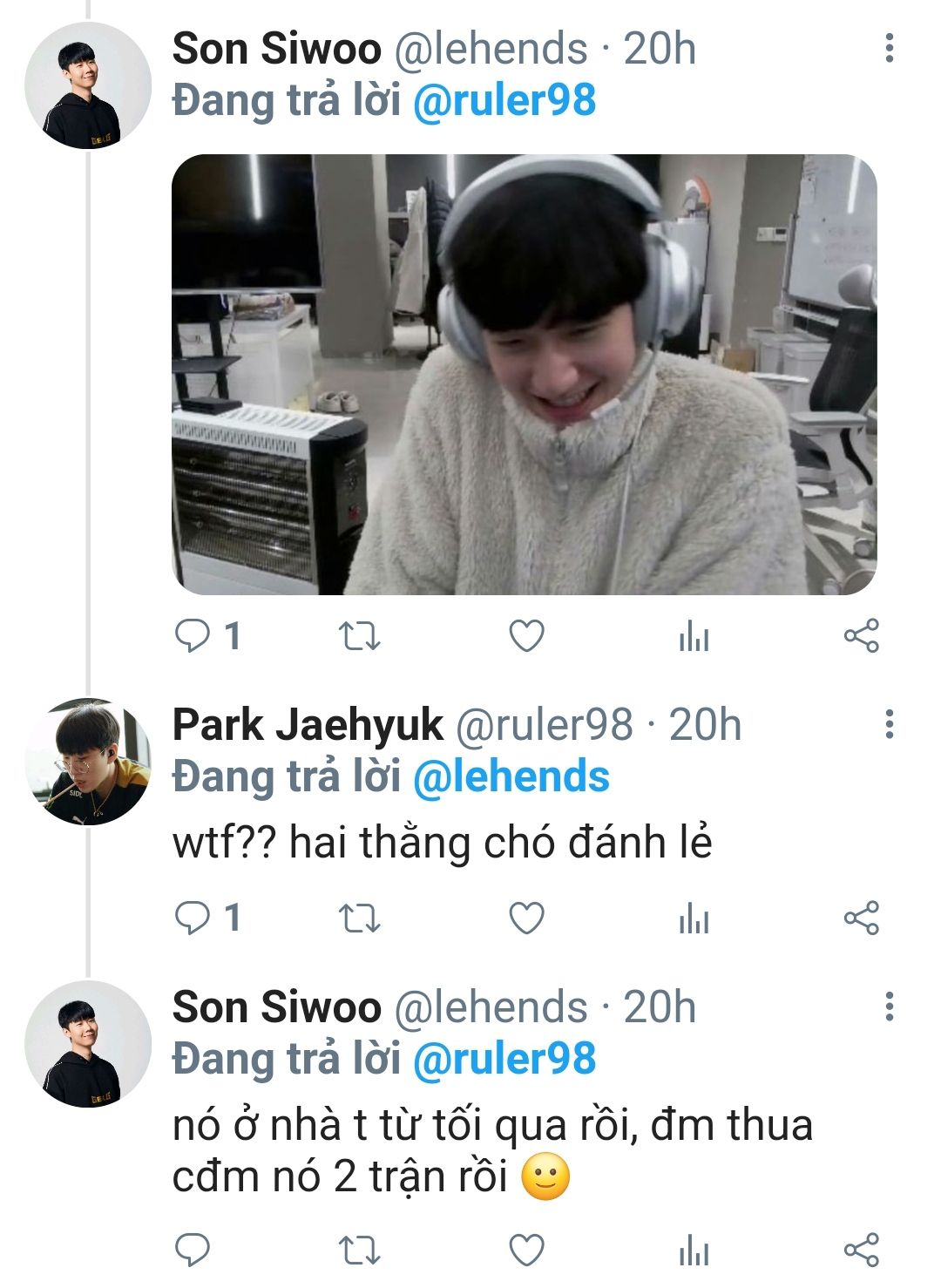
Task: Open Son Siwoo's avatar on first tweet
Action: point(88,85)
